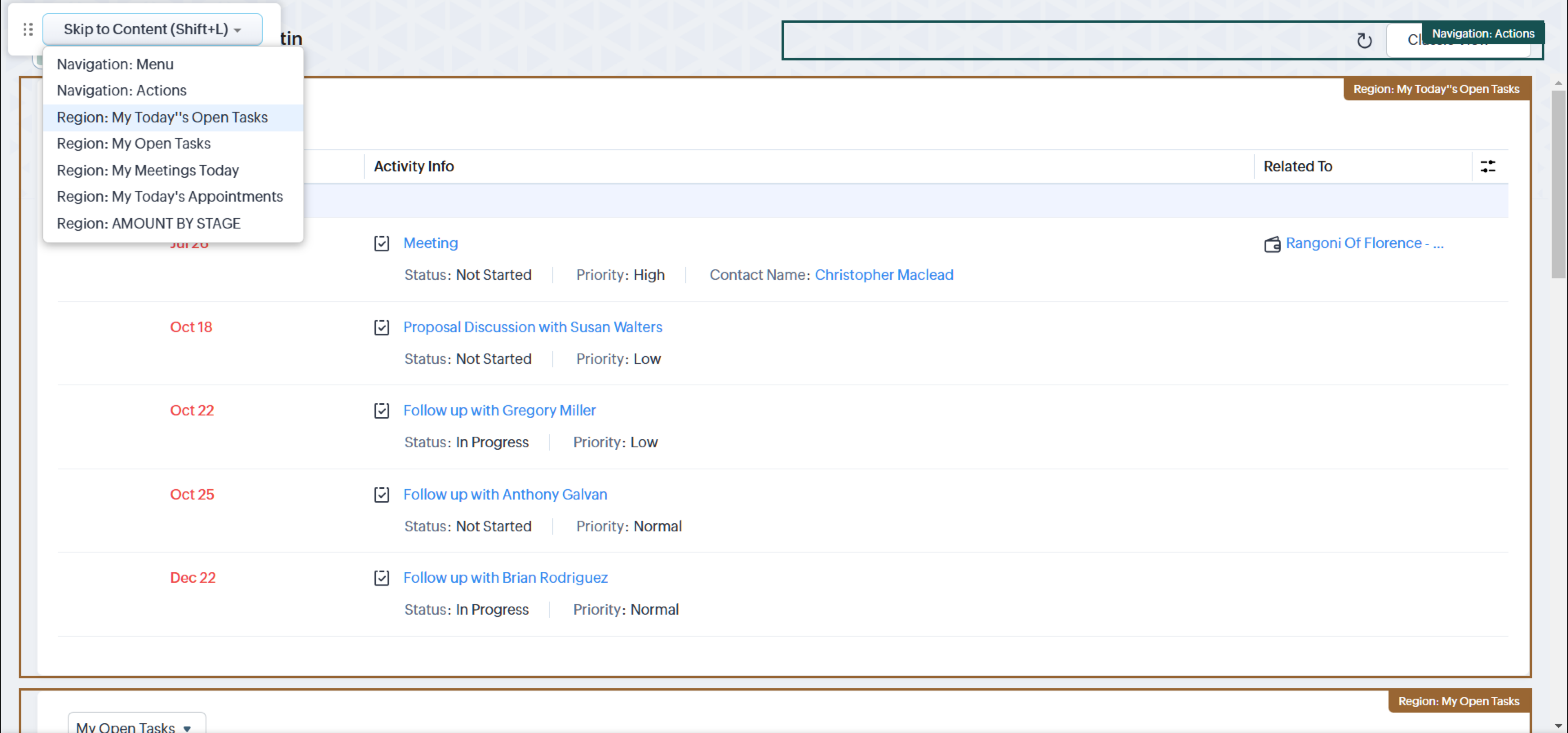Click task icon next to Proposal Discussion
The height and width of the screenshot is (733, 1568).
click(x=382, y=328)
